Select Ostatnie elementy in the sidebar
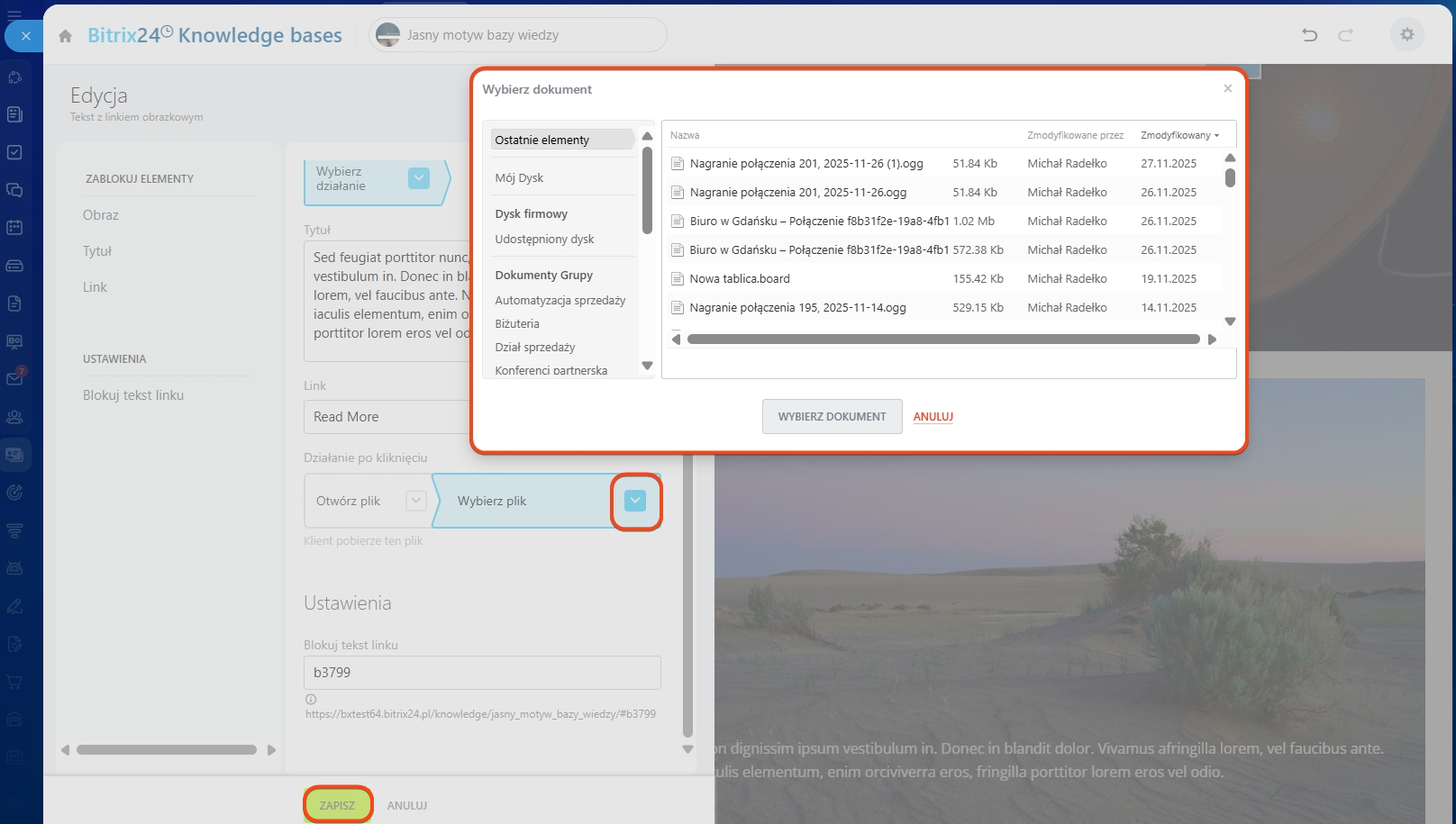Image resolution: width=1456 pixels, height=824 pixels. click(x=541, y=140)
